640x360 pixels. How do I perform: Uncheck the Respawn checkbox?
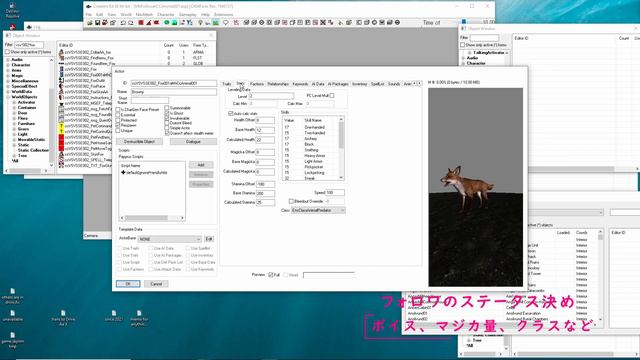pos(118,125)
